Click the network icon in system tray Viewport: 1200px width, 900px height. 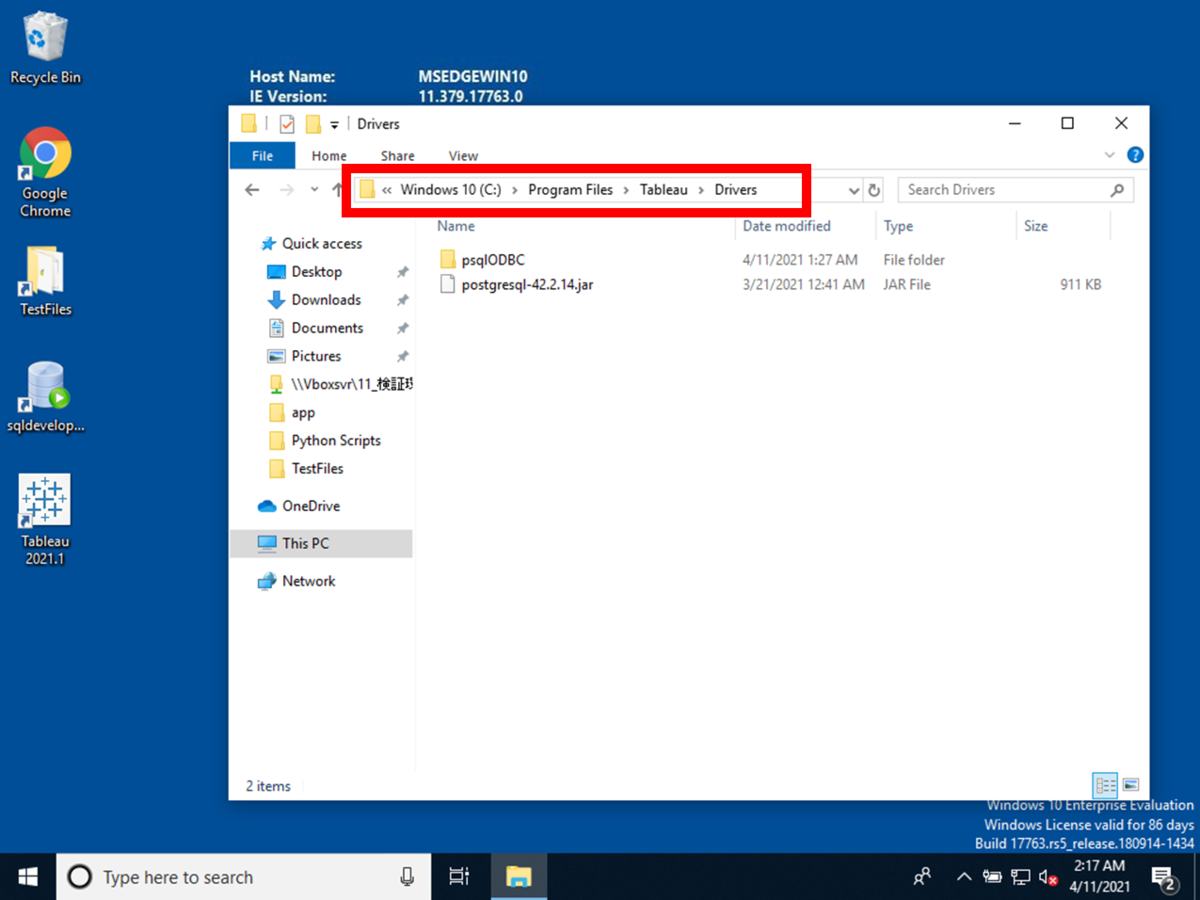coord(1020,877)
